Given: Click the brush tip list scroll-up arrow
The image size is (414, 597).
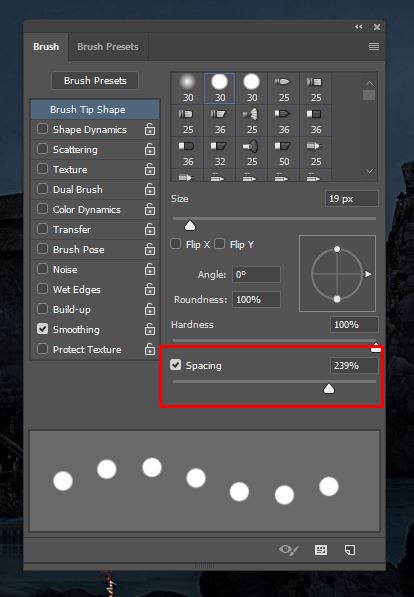Looking at the screenshot, I should [x=369, y=83].
